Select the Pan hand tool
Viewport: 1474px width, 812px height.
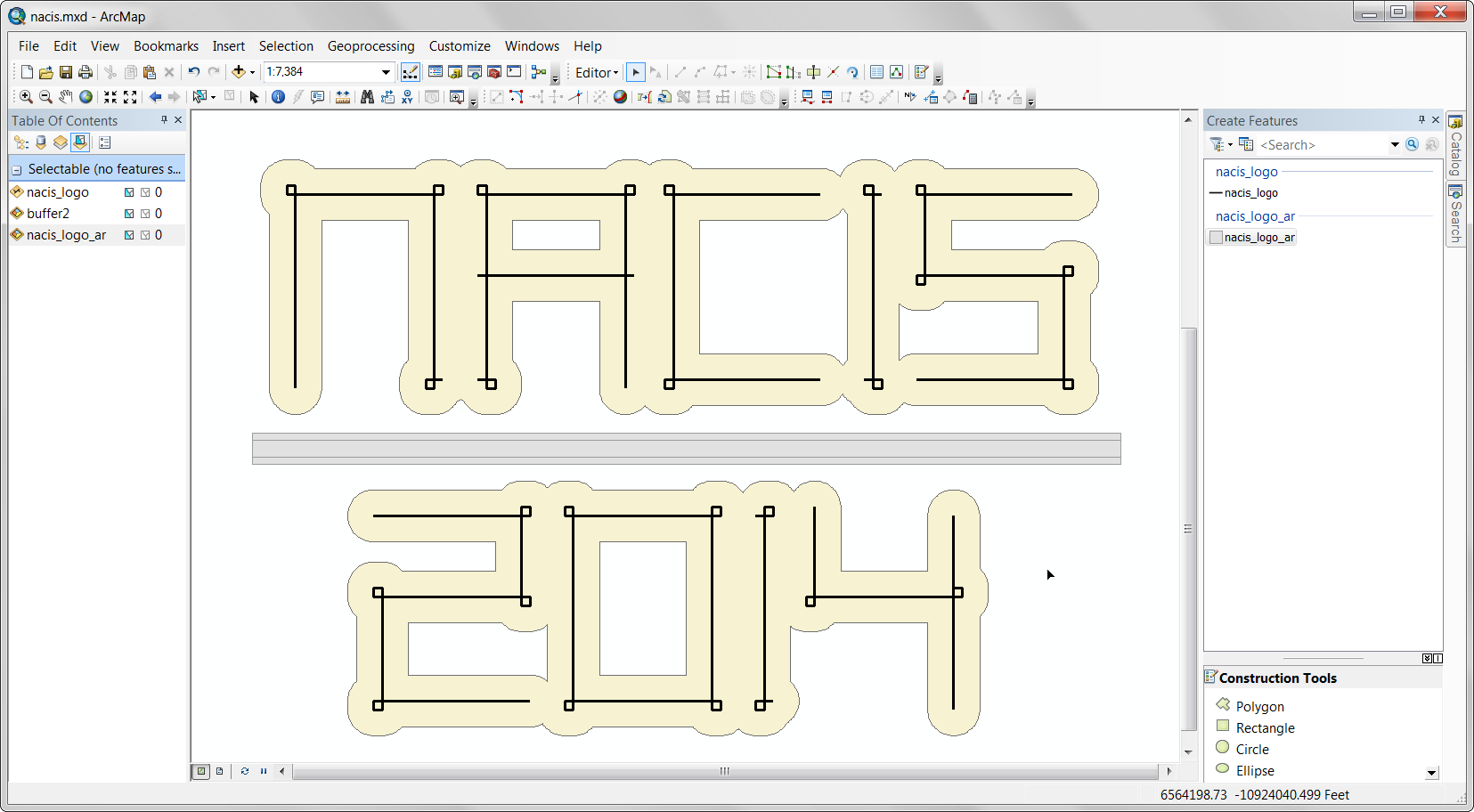point(65,97)
